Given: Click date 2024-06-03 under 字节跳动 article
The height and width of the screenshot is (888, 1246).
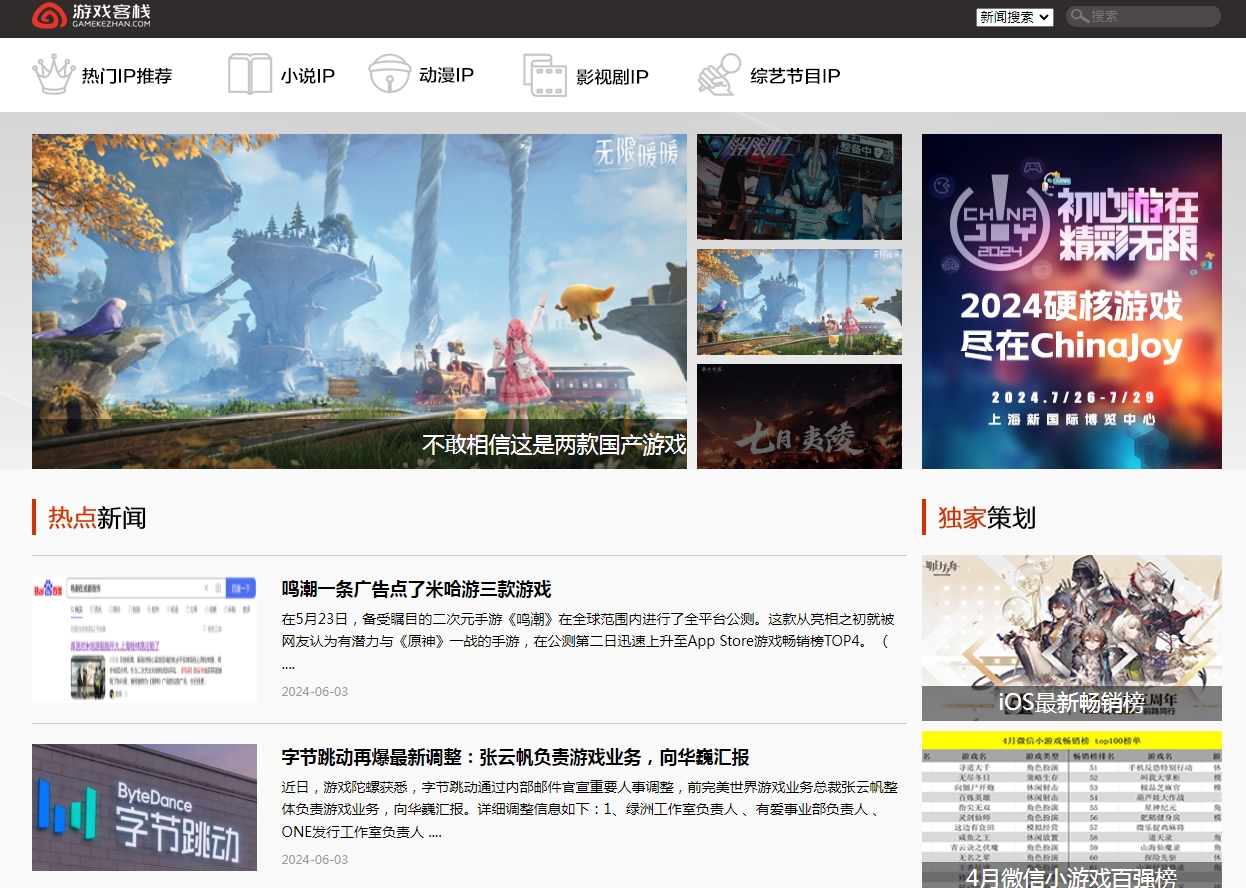Looking at the screenshot, I should click(315, 860).
